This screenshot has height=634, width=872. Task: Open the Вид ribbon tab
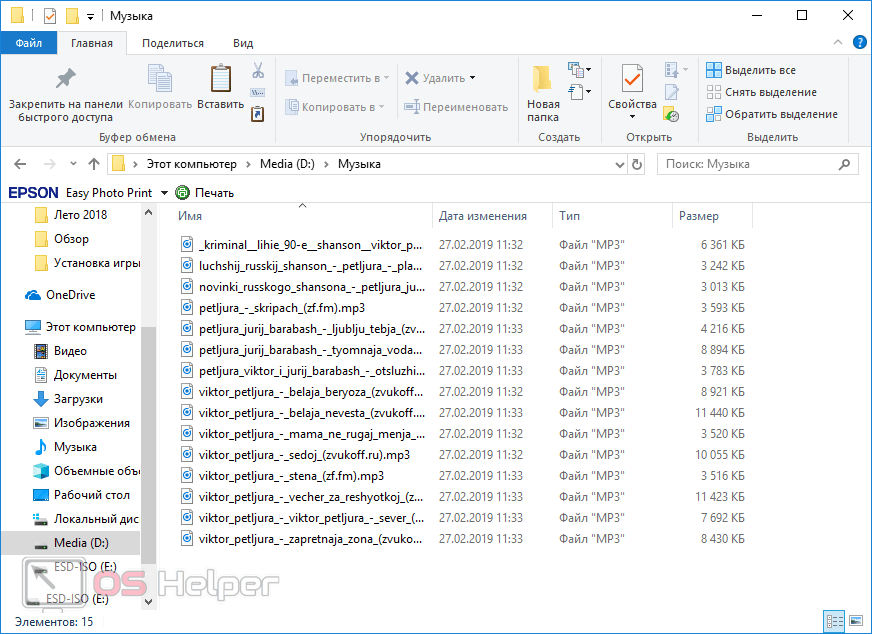coord(243,43)
